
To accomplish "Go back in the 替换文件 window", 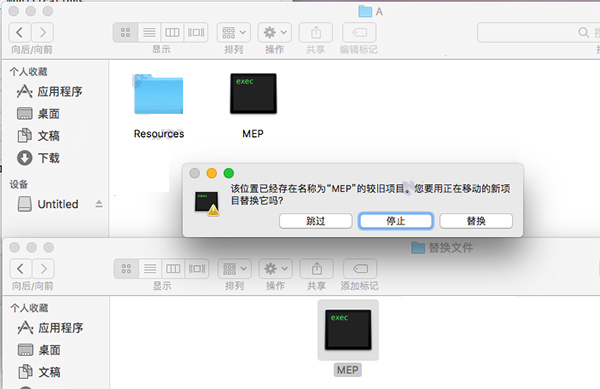I will click(21, 269).
